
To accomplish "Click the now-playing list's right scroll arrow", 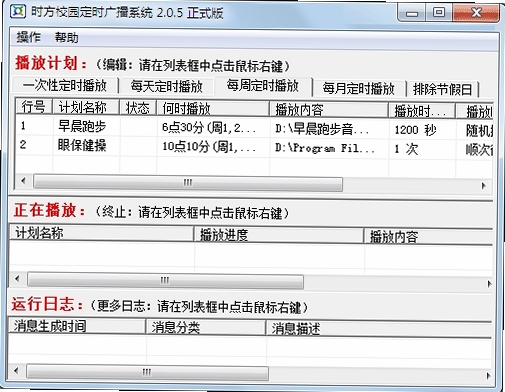I will (x=489, y=284).
